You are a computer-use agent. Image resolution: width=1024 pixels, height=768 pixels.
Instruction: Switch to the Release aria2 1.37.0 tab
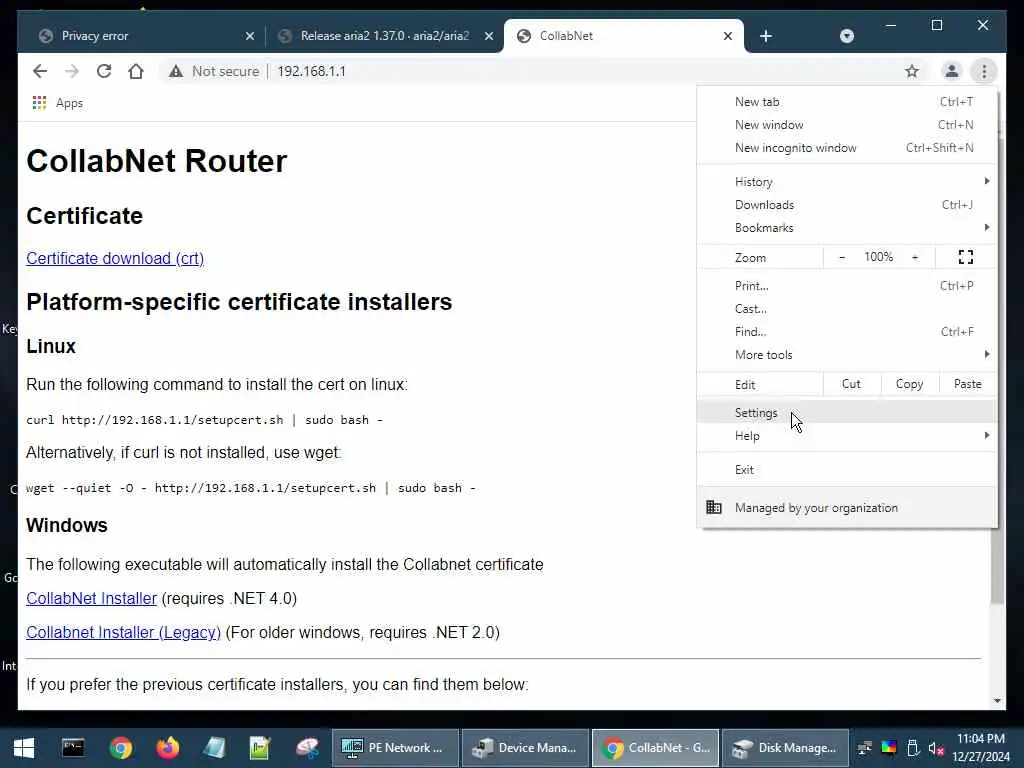point(382,36)
